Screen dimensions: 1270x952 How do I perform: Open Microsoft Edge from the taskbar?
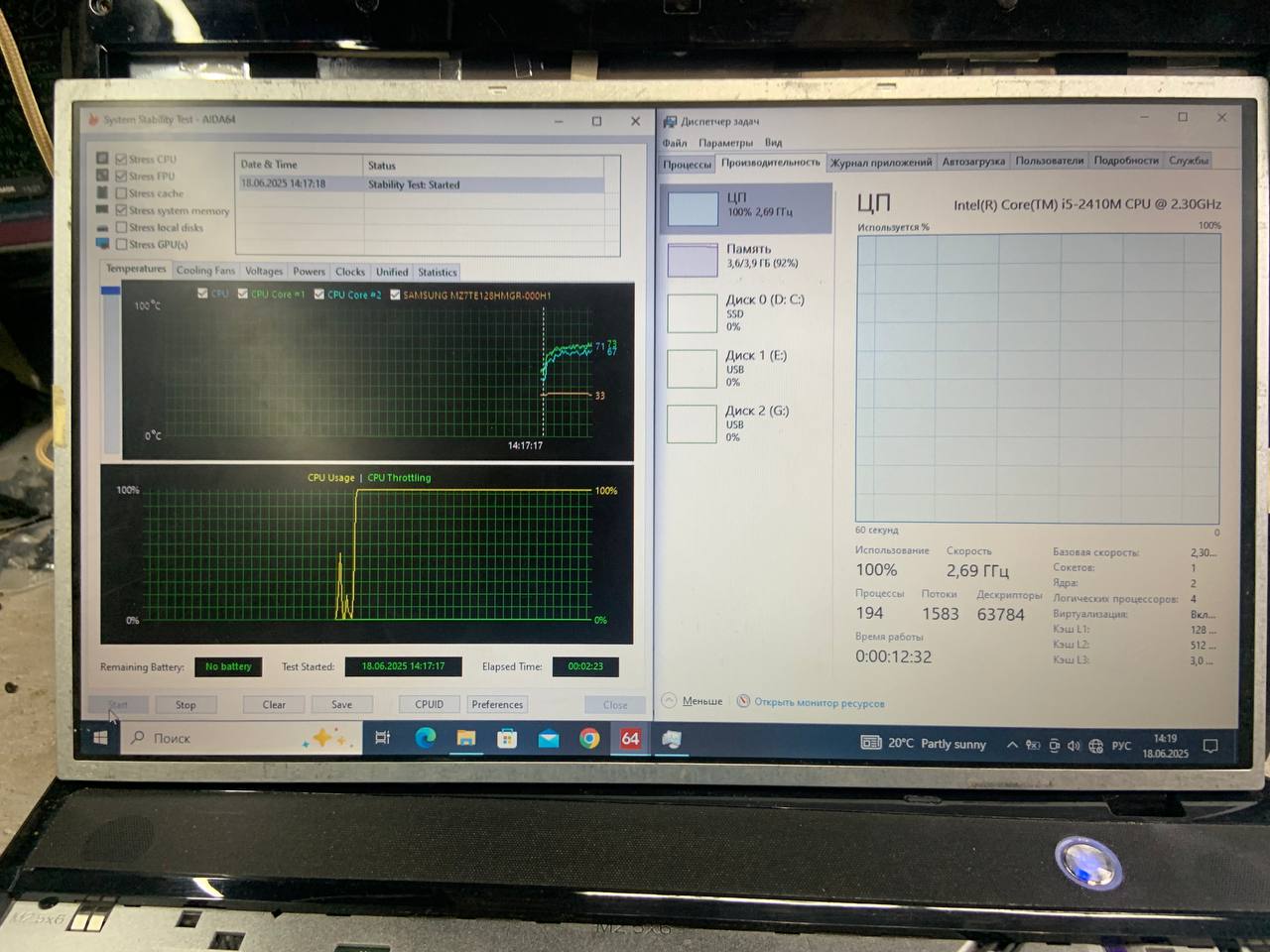[x=425, y=739]
